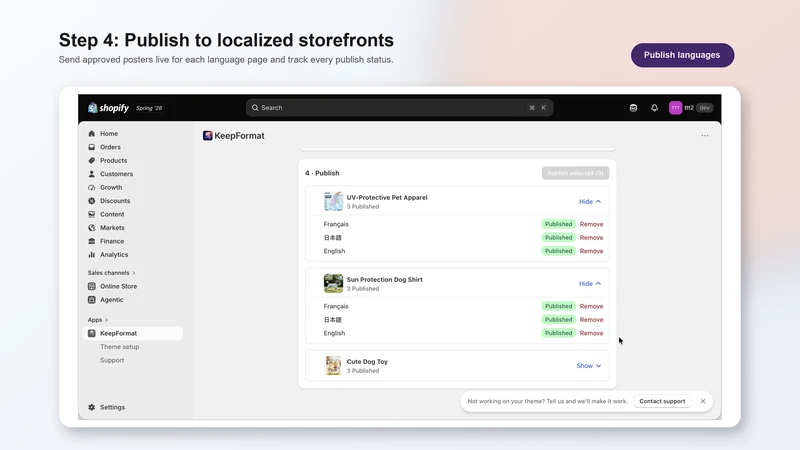This screenshot has width=800, height=450.
Task: Click the dev store badge
Action: (x=705, y=108)
